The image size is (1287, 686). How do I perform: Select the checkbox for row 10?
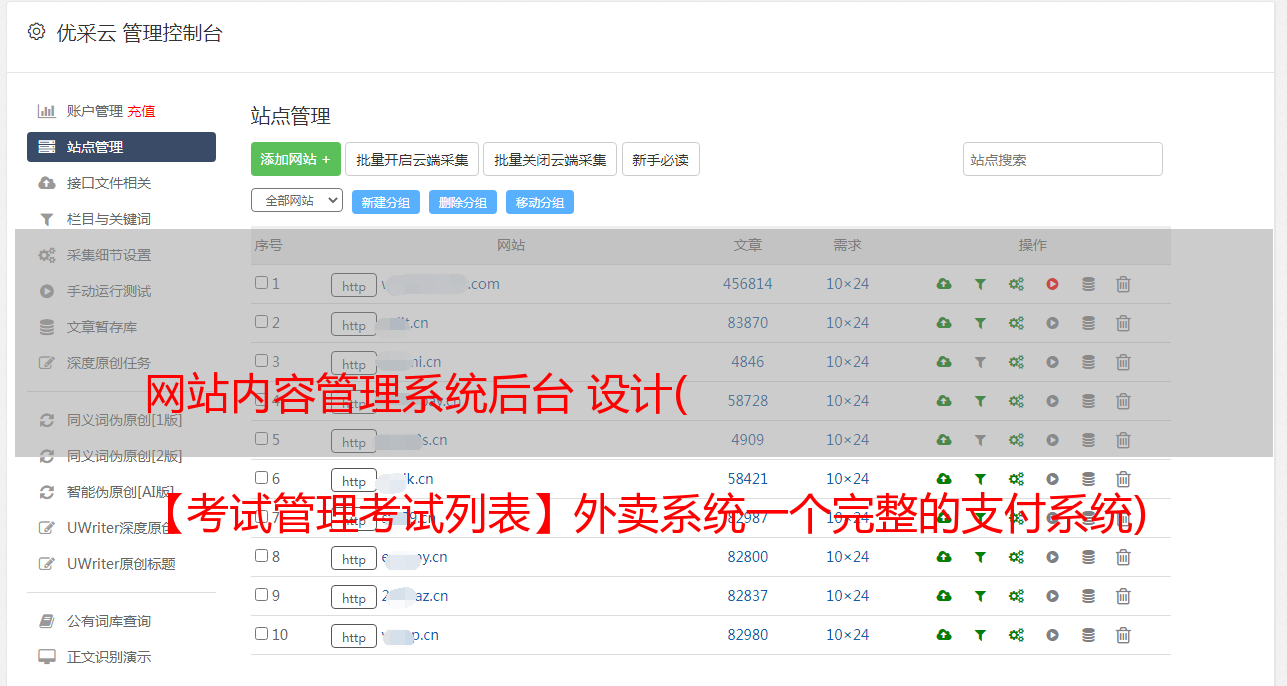coord(261,633)
